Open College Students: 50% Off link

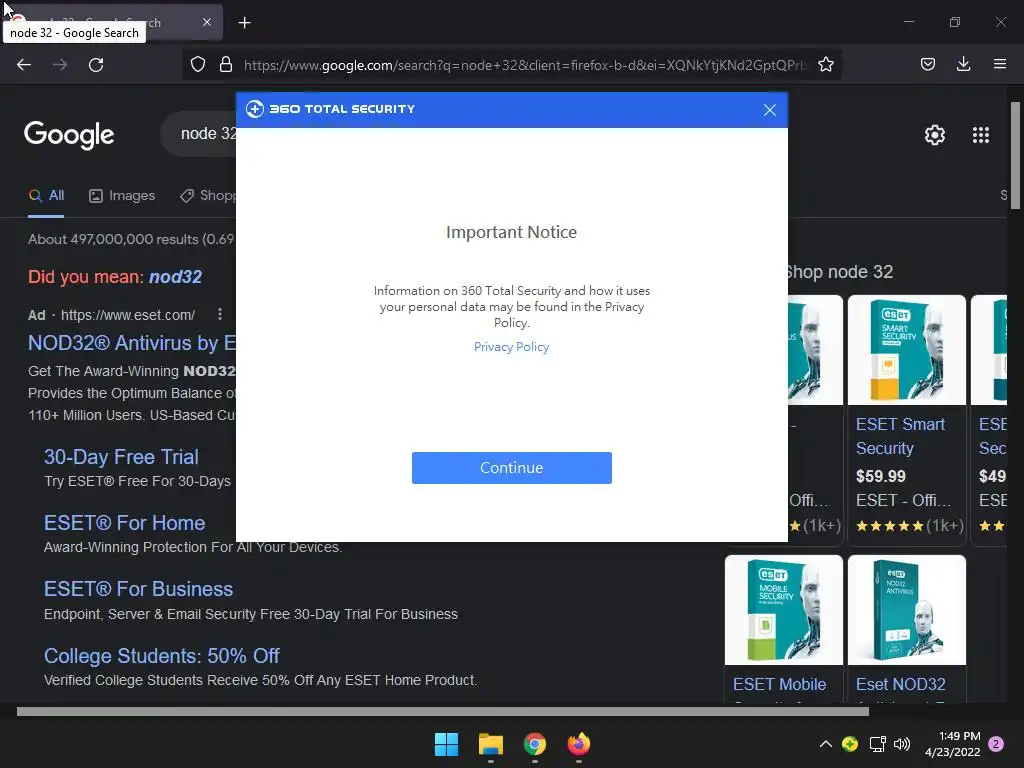(x=161, y=656)
